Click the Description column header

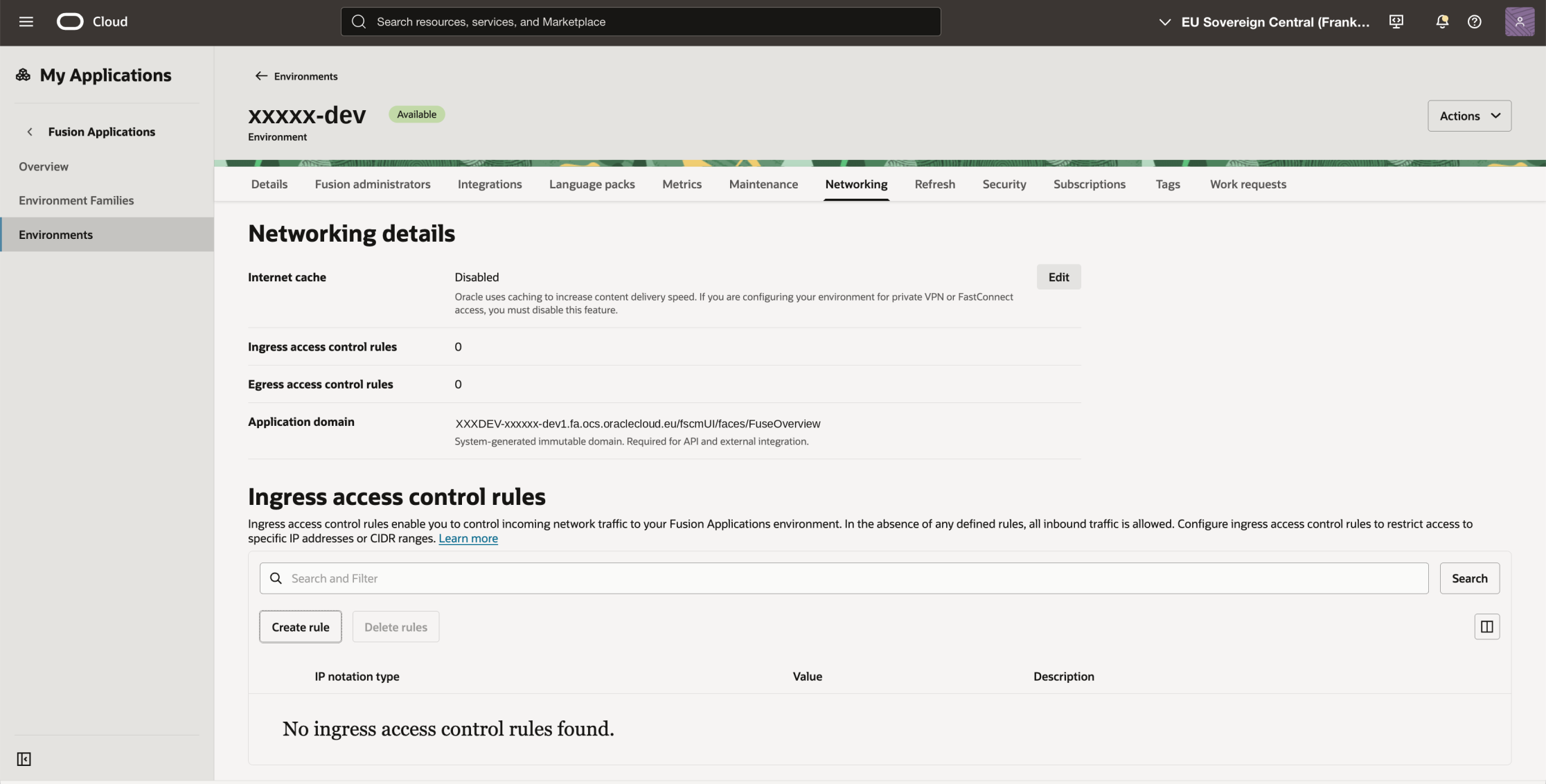(1064, 677)
